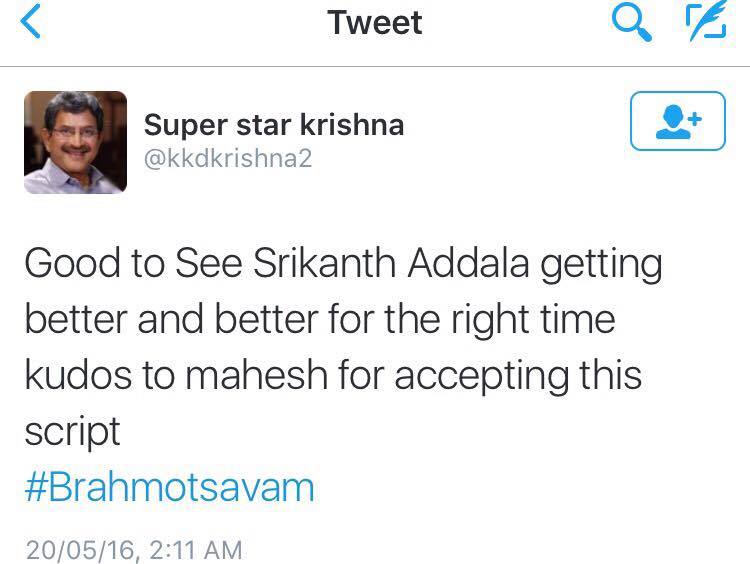Compose a new tweet with quill icon
This screenshot has width=750, height=564.
pyautogui.click(x=705, y=23)
